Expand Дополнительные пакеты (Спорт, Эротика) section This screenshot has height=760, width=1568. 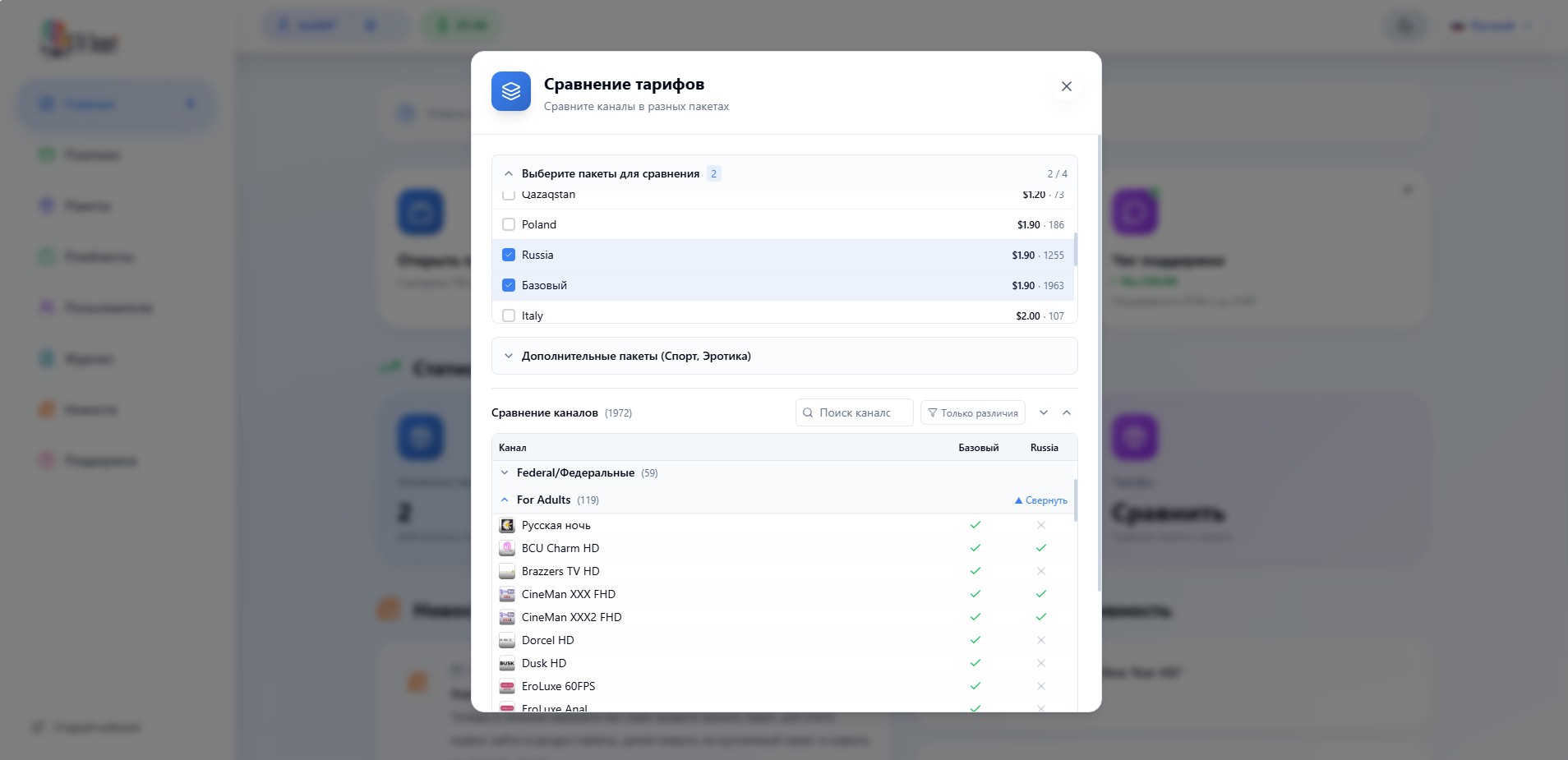[509, 356]
